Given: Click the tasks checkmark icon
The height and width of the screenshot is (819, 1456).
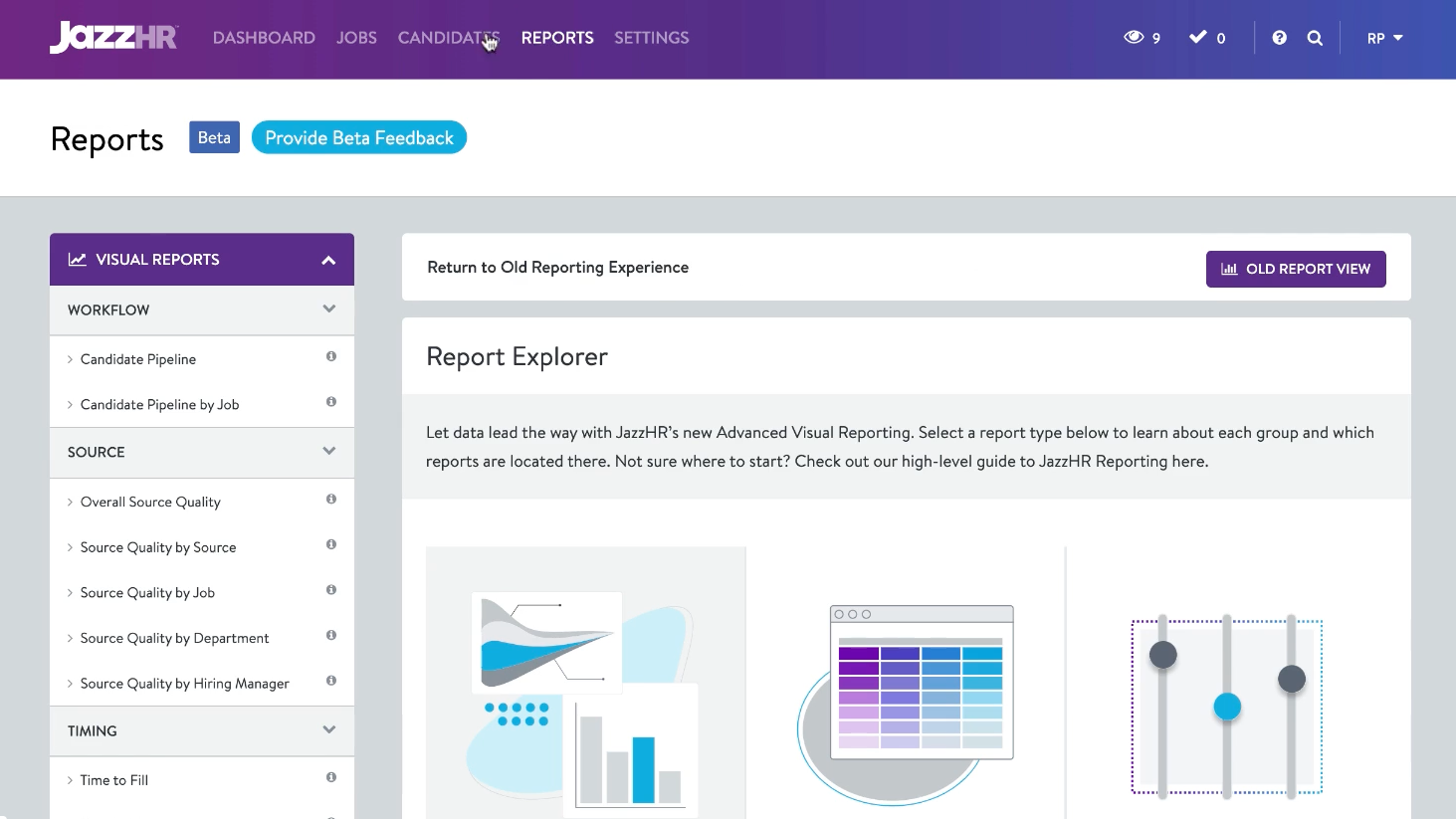Looking at the screenshot, I should [1198, 38].
